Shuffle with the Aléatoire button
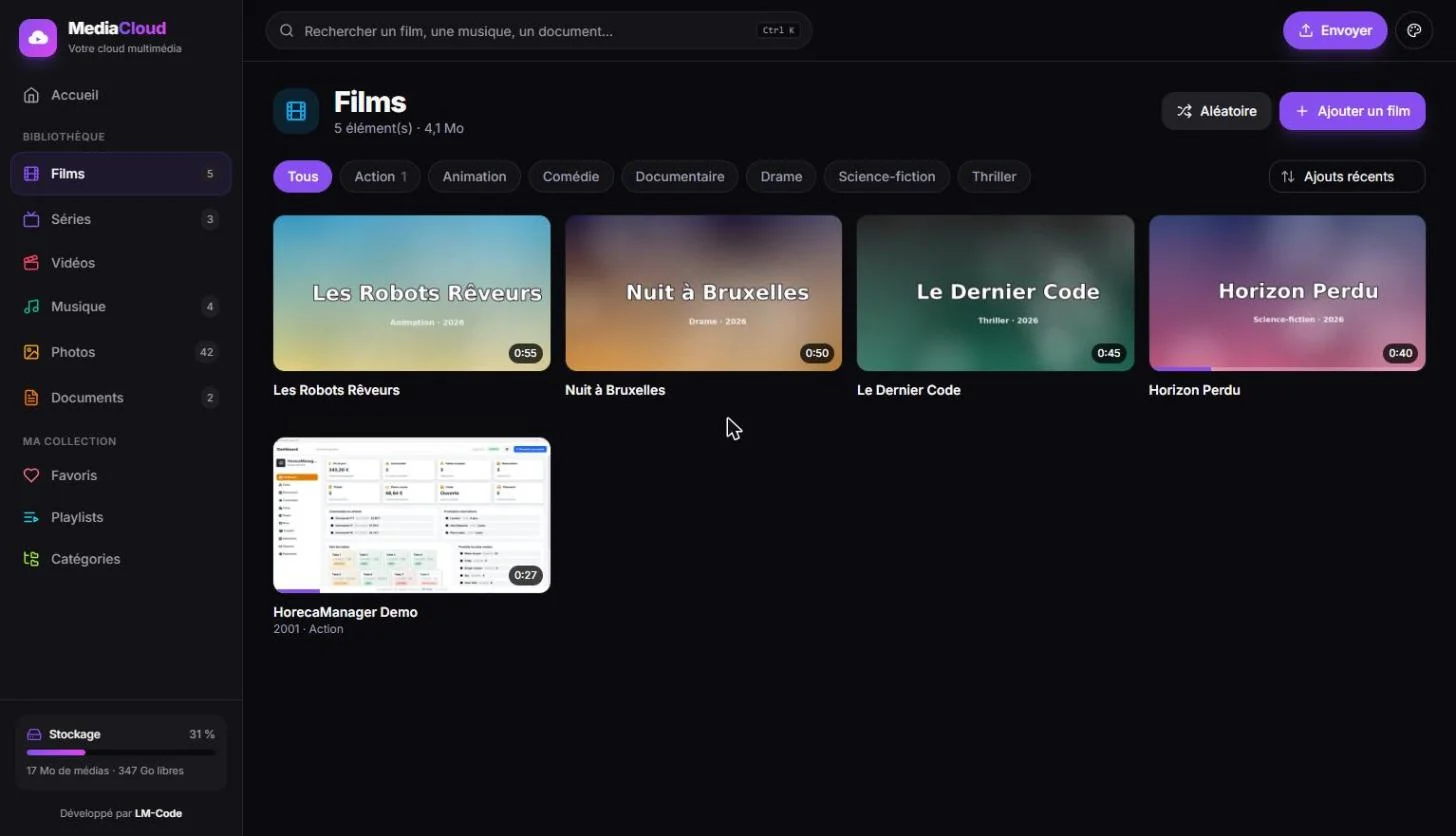Screen dimensions: 1456x836 click(1216, 111)
